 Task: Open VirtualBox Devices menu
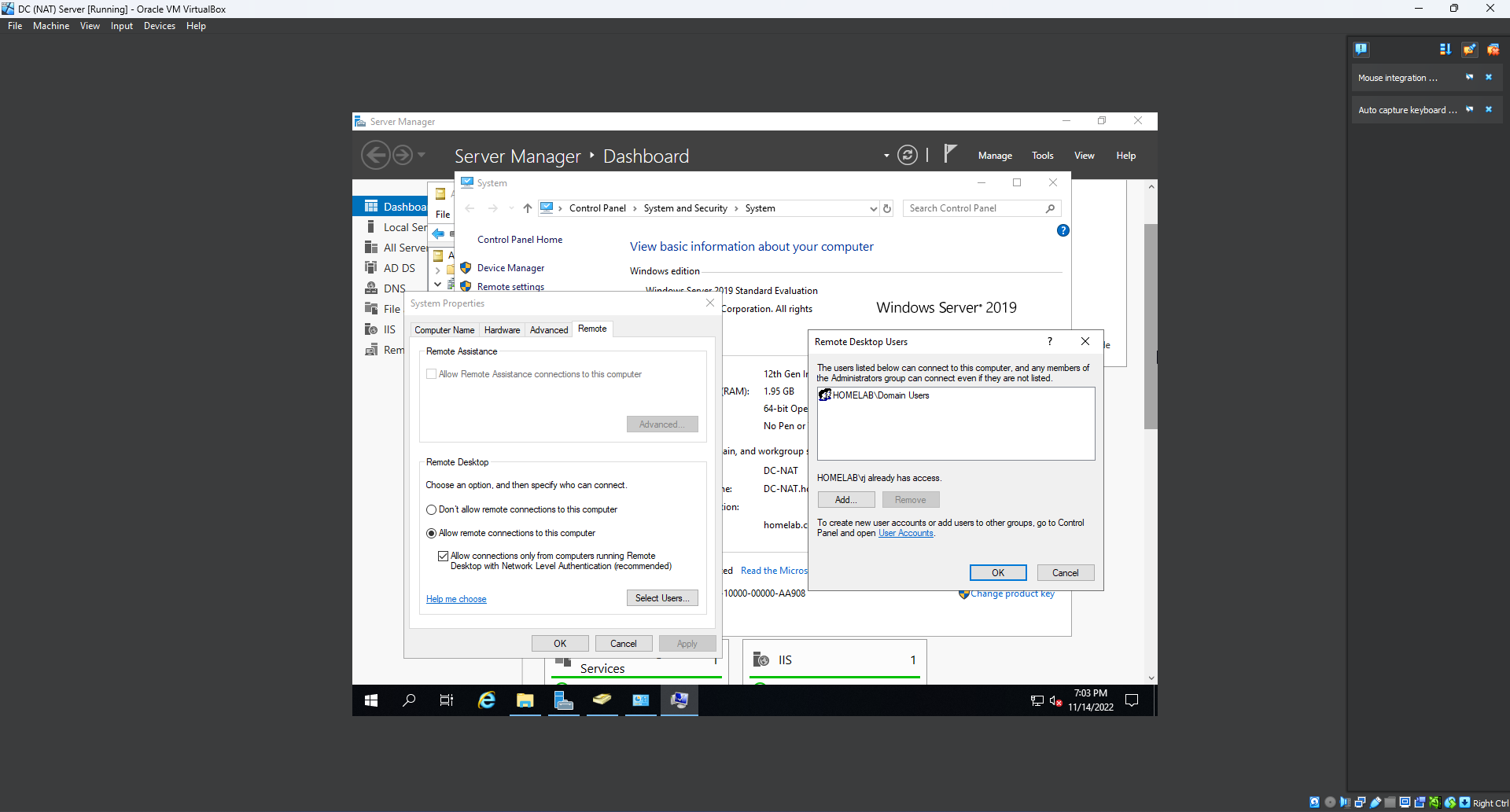pyautogui.click(x=160, y=26)
